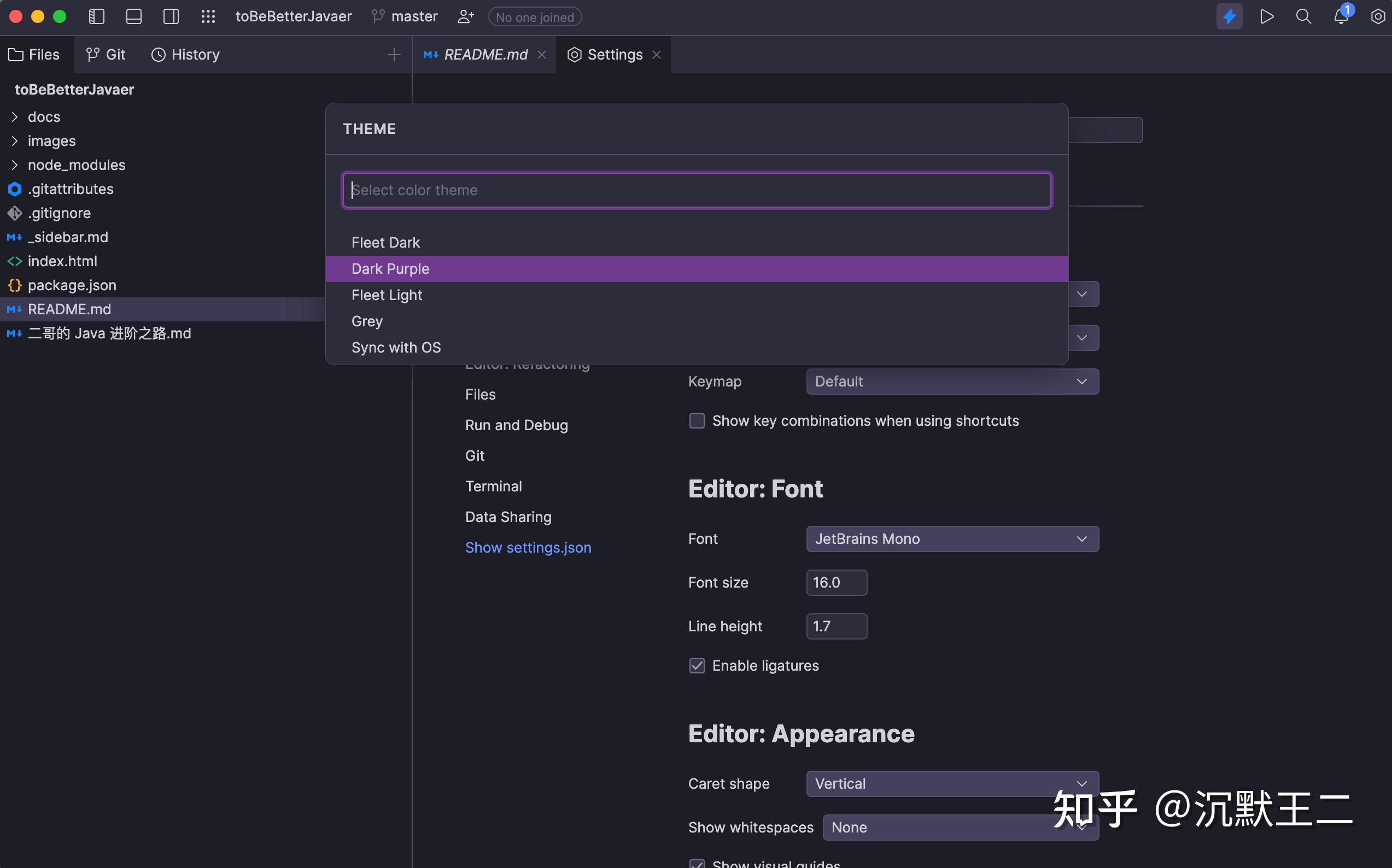Click the No one joined badge
Image resolution: width=1392 pixels, height=868 pixels.
pyautogui.click(x=535, y=17)
